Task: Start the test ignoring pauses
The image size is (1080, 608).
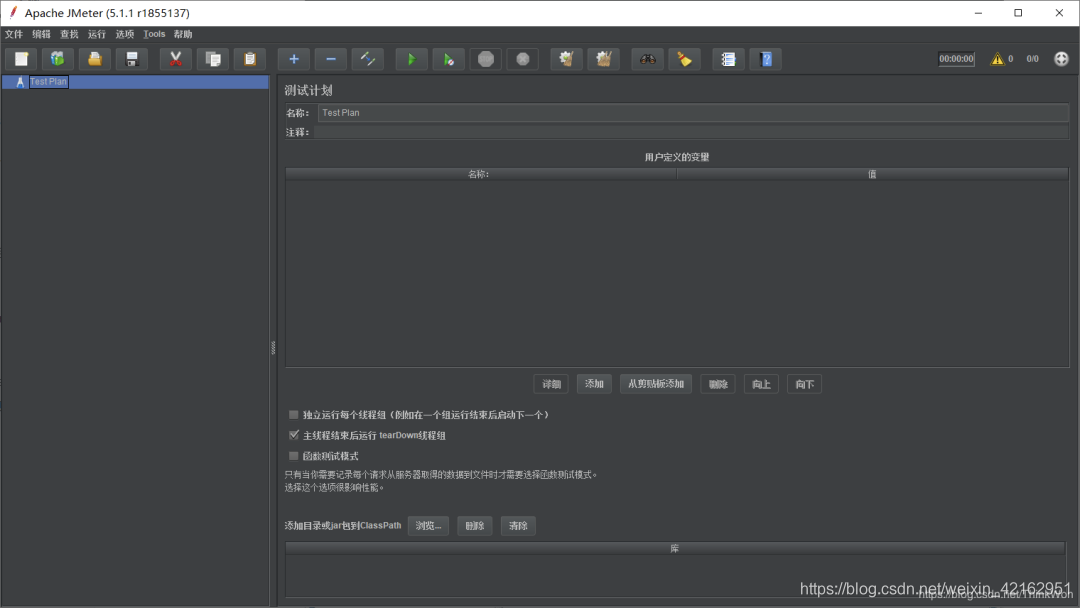Action: click(x=448, y=59)
